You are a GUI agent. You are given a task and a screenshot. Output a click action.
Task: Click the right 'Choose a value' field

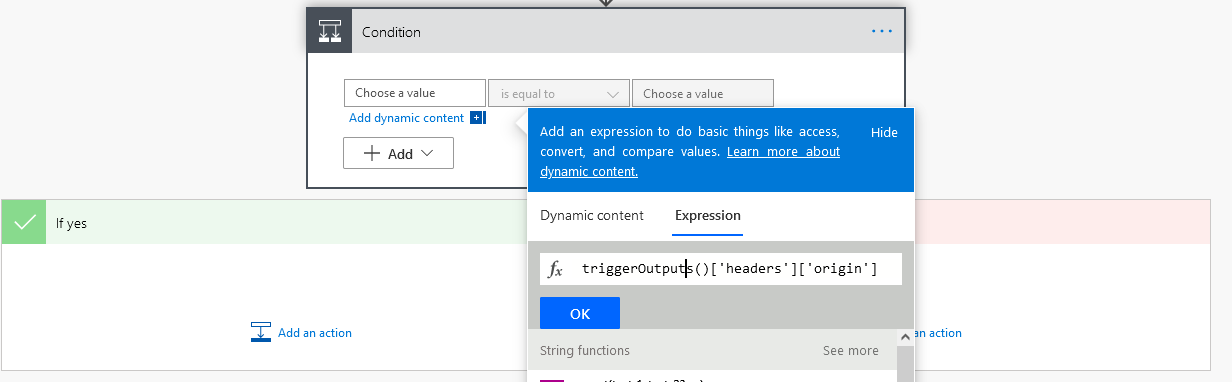(x=703, y=93)
